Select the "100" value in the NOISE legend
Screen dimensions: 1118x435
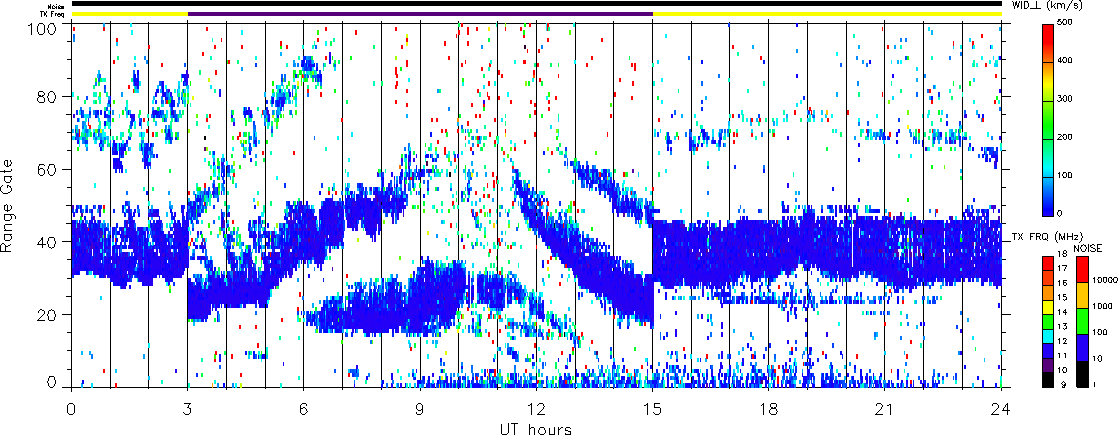click(1099, 333)
